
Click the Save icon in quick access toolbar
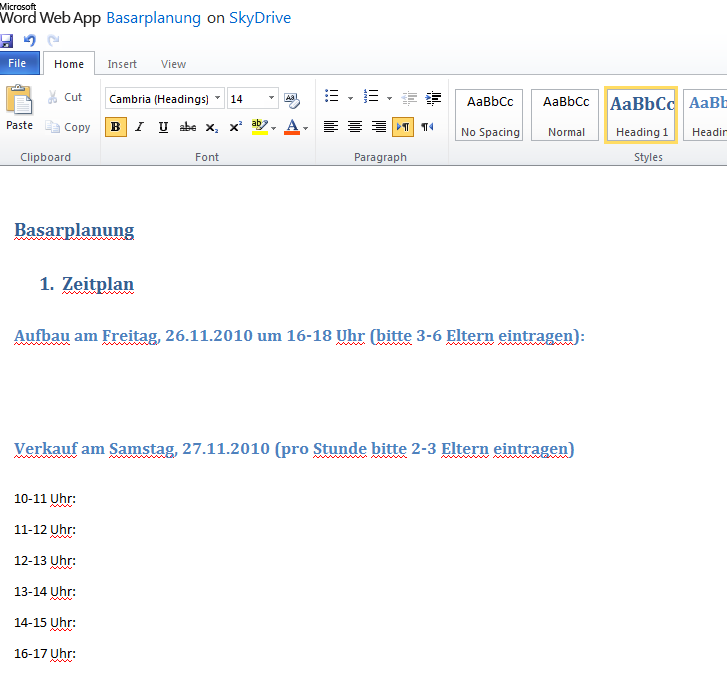(x=6, y=41)
